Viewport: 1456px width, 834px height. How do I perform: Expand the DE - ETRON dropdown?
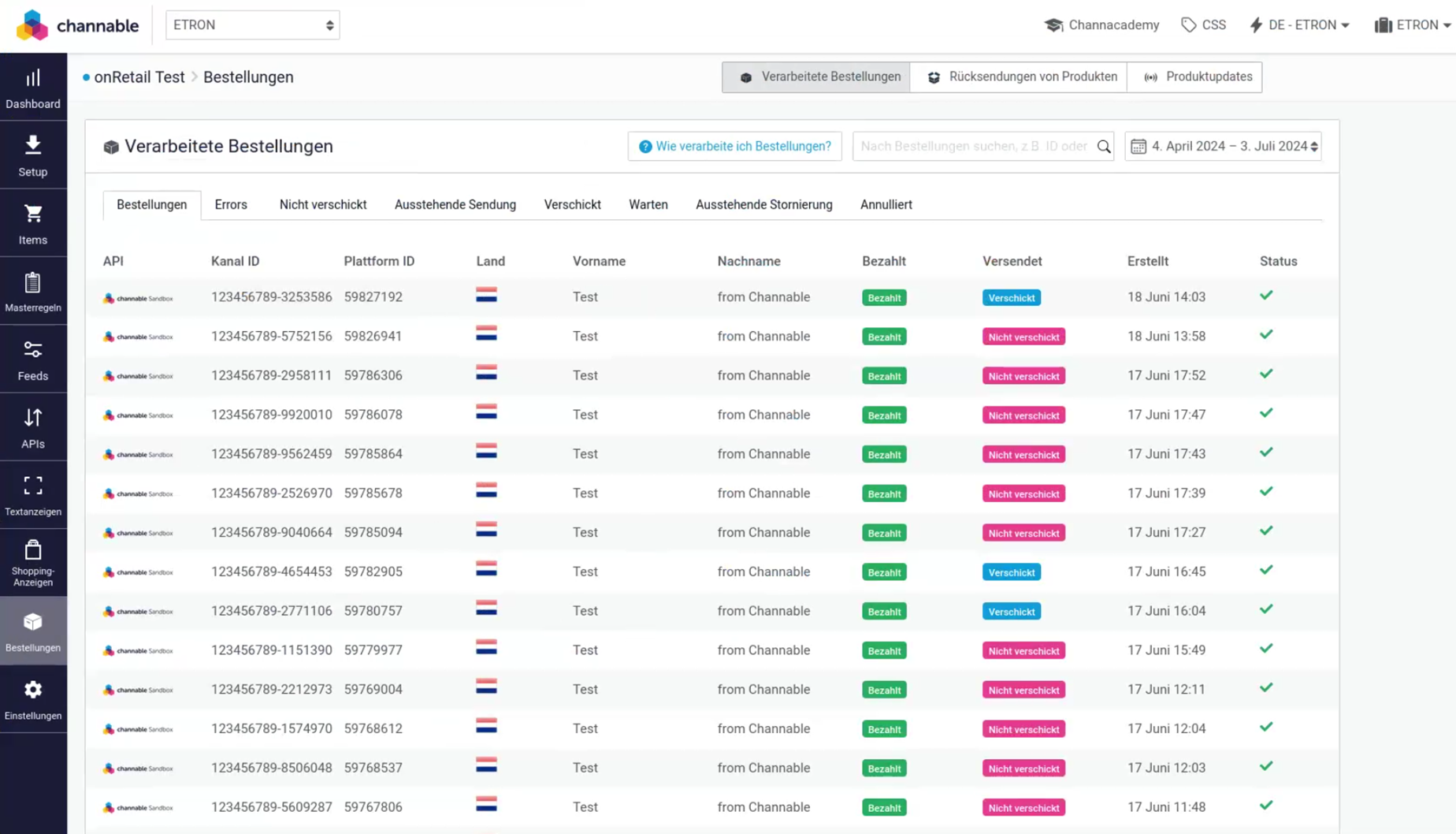[1299, 25]
